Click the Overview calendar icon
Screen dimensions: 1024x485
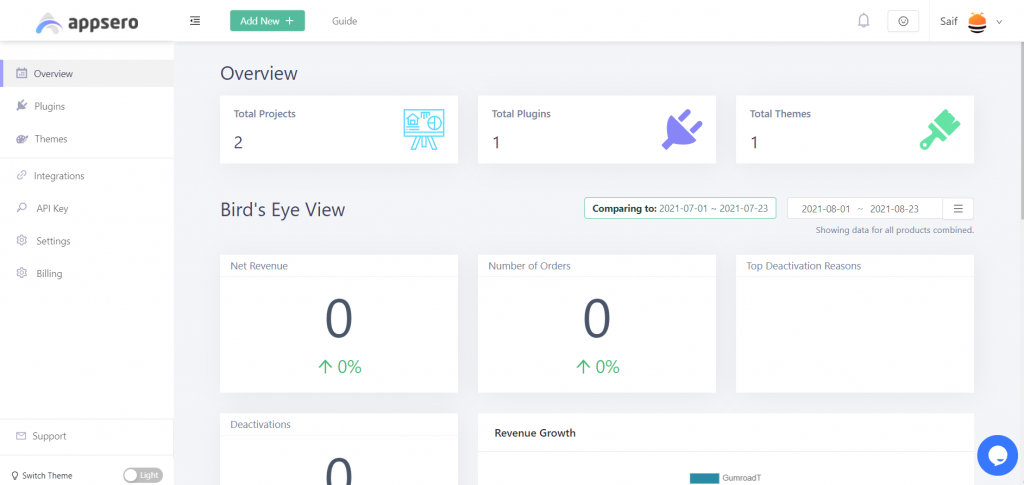[x=22, y=73]
